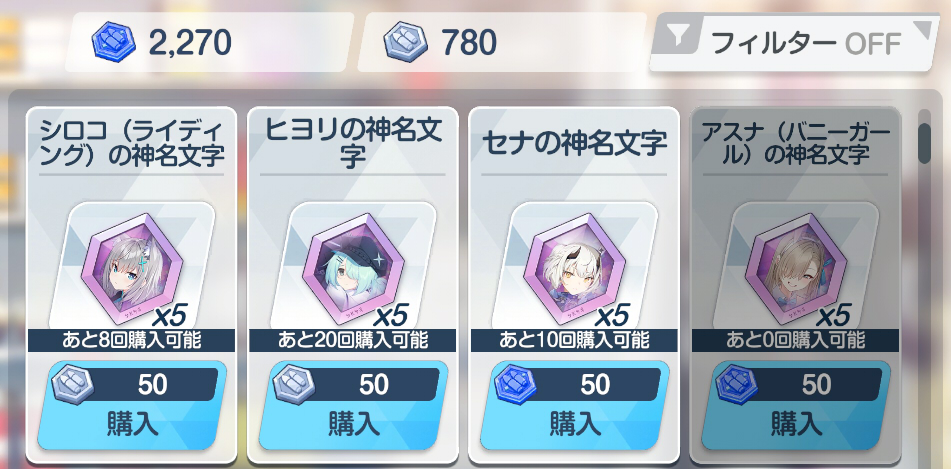Click disabled 購入 button for アスナ item
The height and width of the screenshot is (469, 951).
tap(796, 405)
